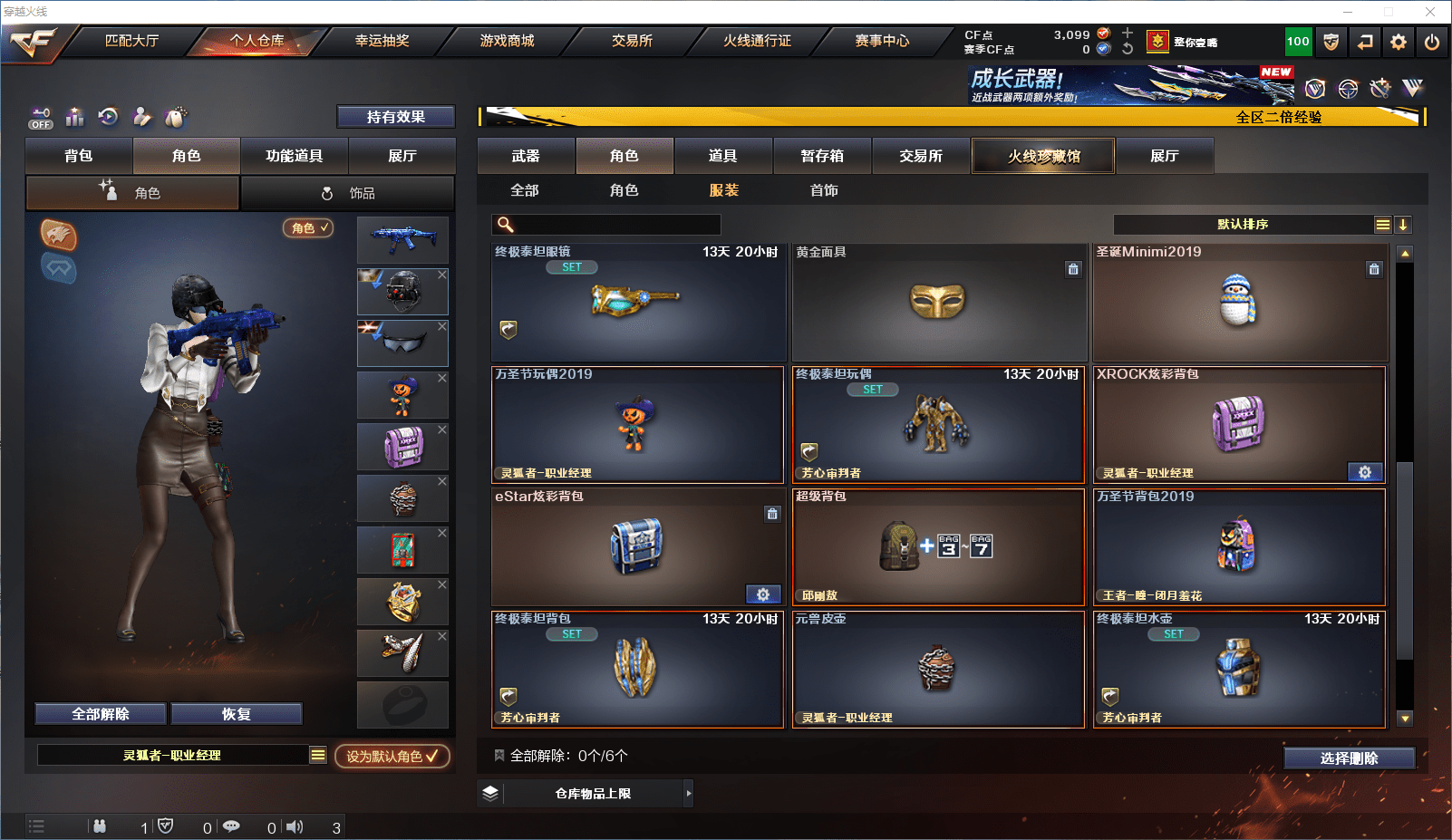Select the orange tiger faction badge
1452x840 pixels.
click(x=58, y=236)
